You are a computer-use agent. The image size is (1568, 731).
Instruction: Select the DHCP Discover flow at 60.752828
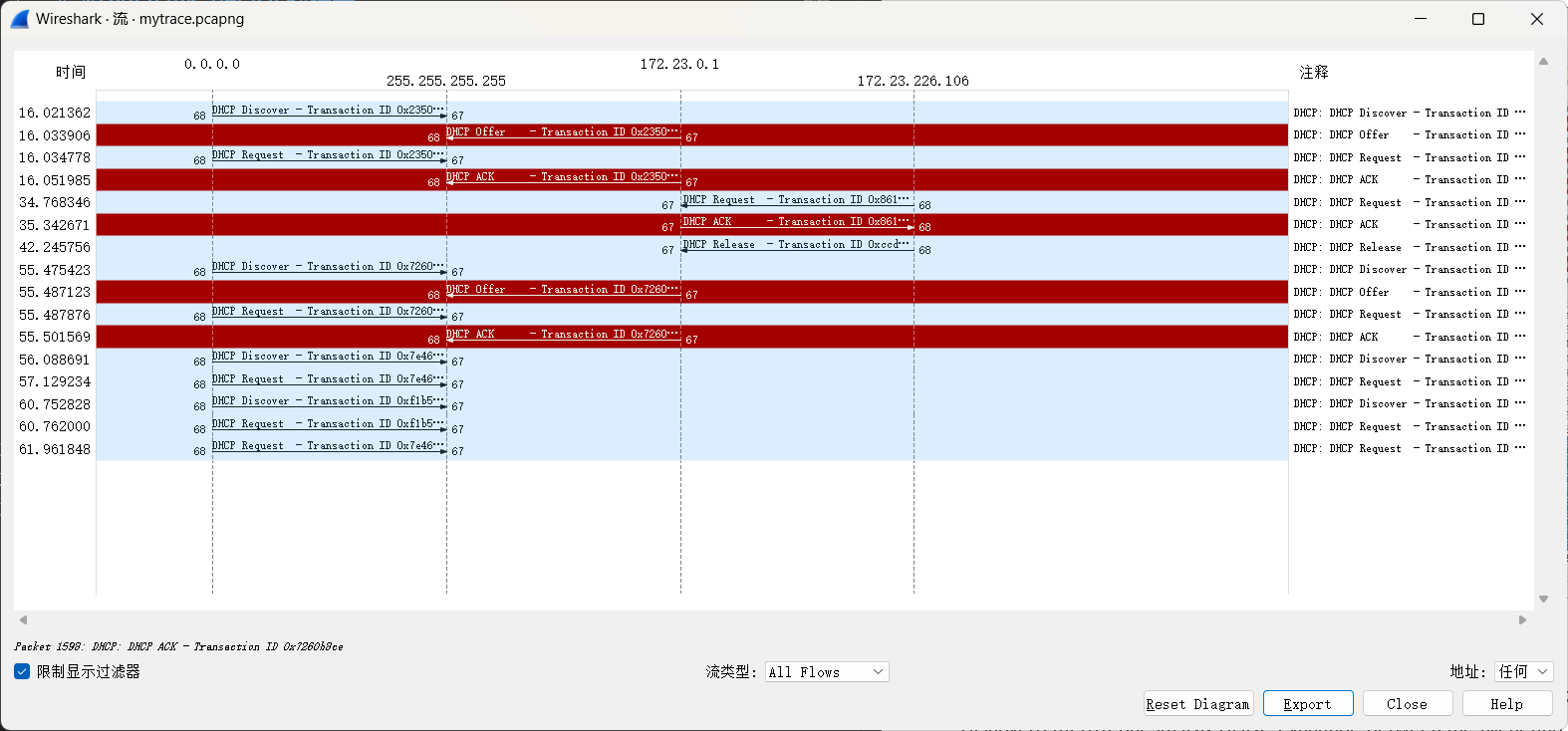[x=692, y=403]
